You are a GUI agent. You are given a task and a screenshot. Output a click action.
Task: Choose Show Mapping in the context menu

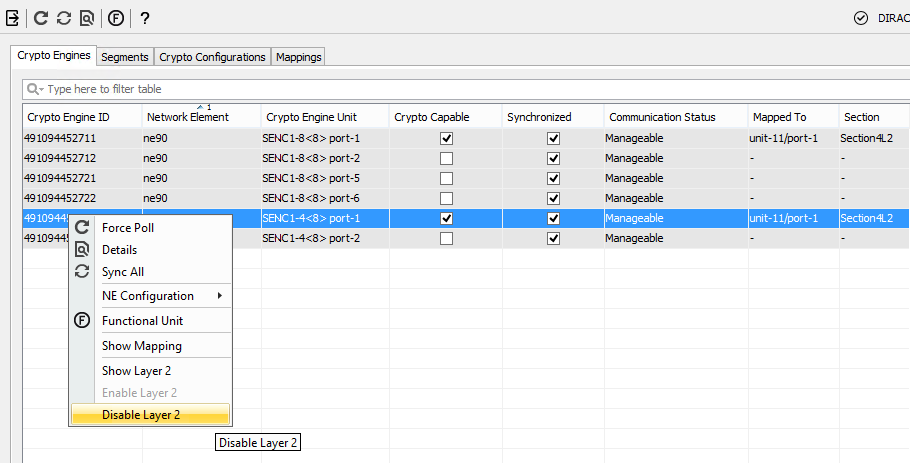coord(142,346)
